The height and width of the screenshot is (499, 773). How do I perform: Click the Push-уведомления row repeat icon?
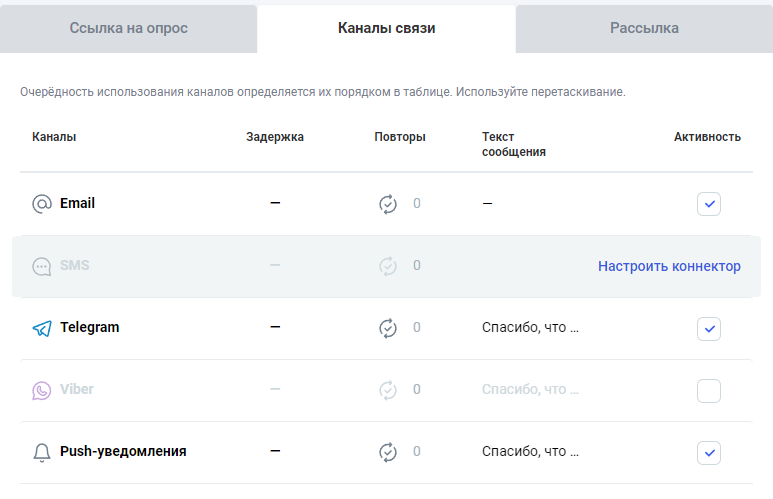pos(388,452)
